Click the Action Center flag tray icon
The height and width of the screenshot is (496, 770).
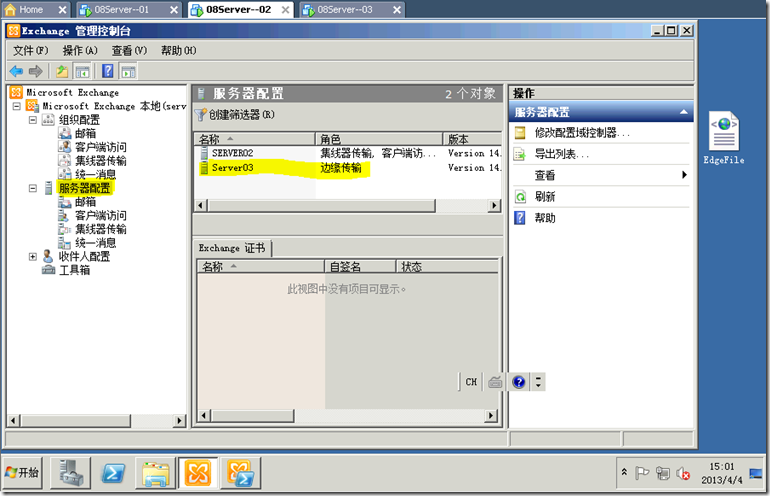click(642, 473)
